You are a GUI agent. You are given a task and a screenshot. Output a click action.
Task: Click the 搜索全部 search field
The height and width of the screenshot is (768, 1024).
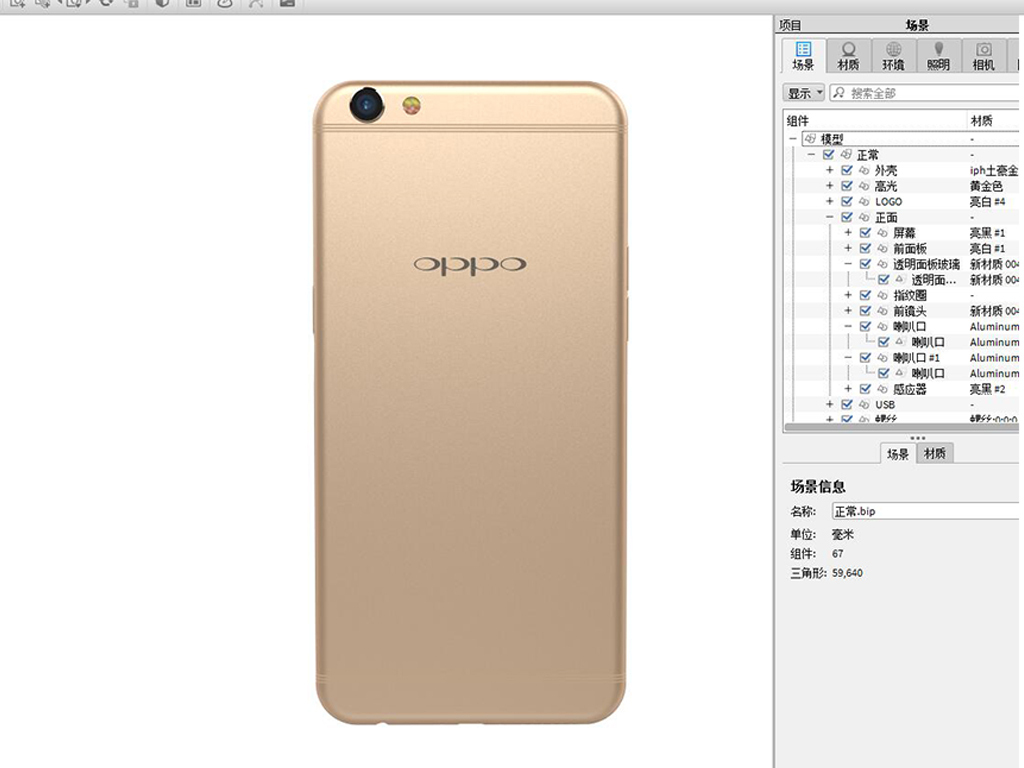tap(924, 93)
